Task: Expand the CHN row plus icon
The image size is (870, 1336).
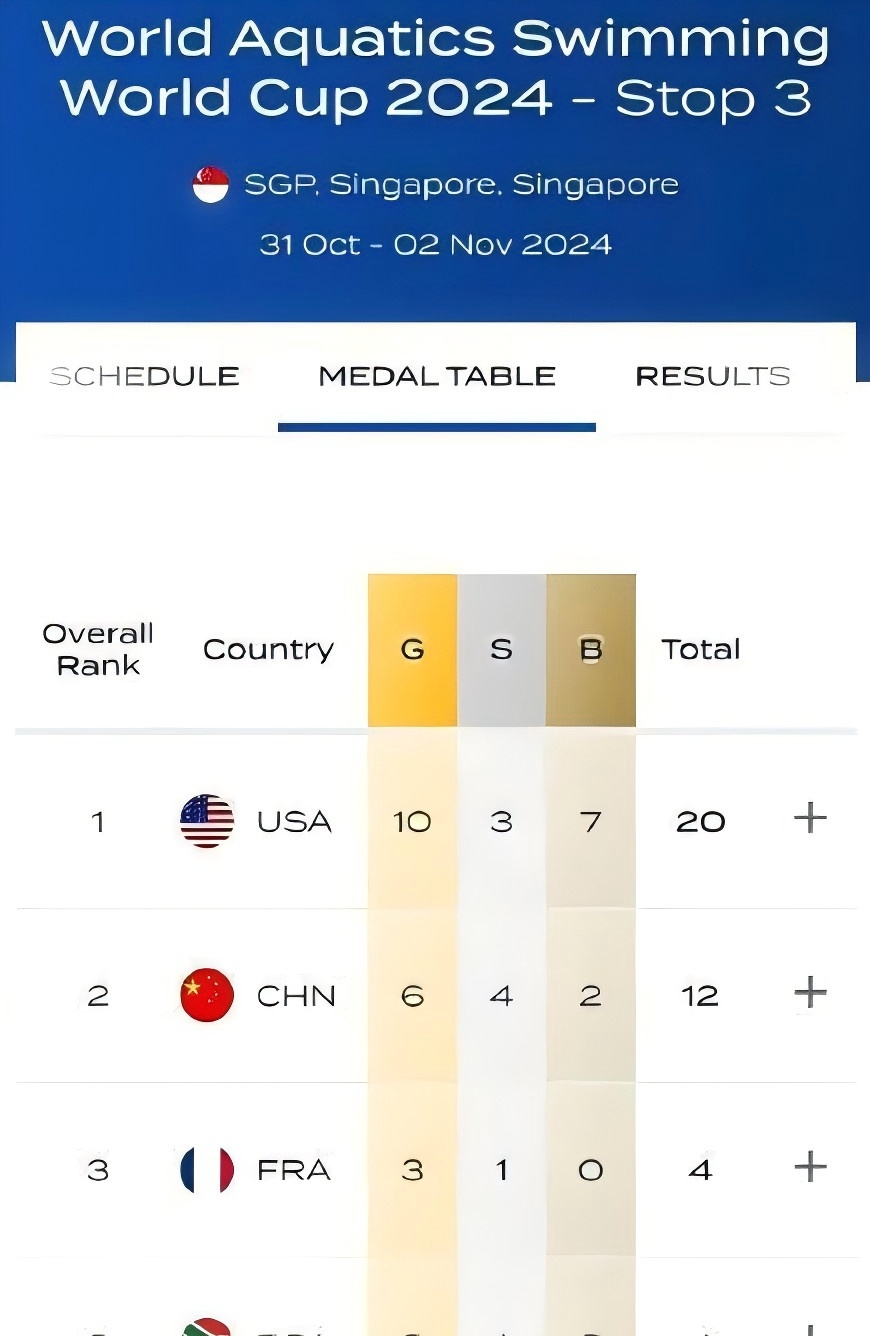Action: point(809,993)
